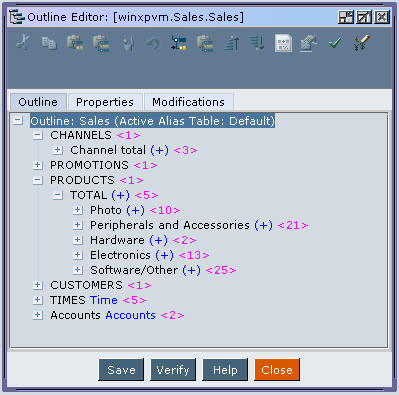Click the sort ascending toolbar icon
The width and height of the screenshot is (399, 395).
click(232, 43)
